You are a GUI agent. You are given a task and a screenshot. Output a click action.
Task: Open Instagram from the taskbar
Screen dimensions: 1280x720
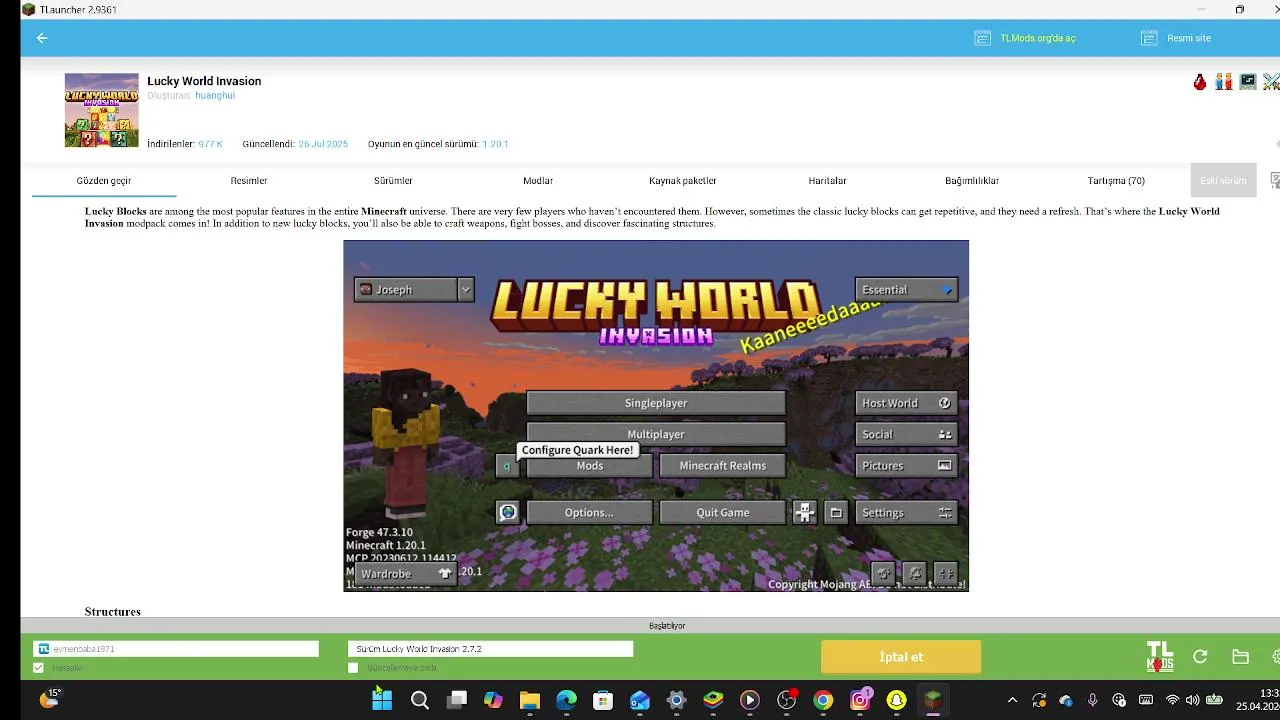pyautogui.click(x=860, y=700)
